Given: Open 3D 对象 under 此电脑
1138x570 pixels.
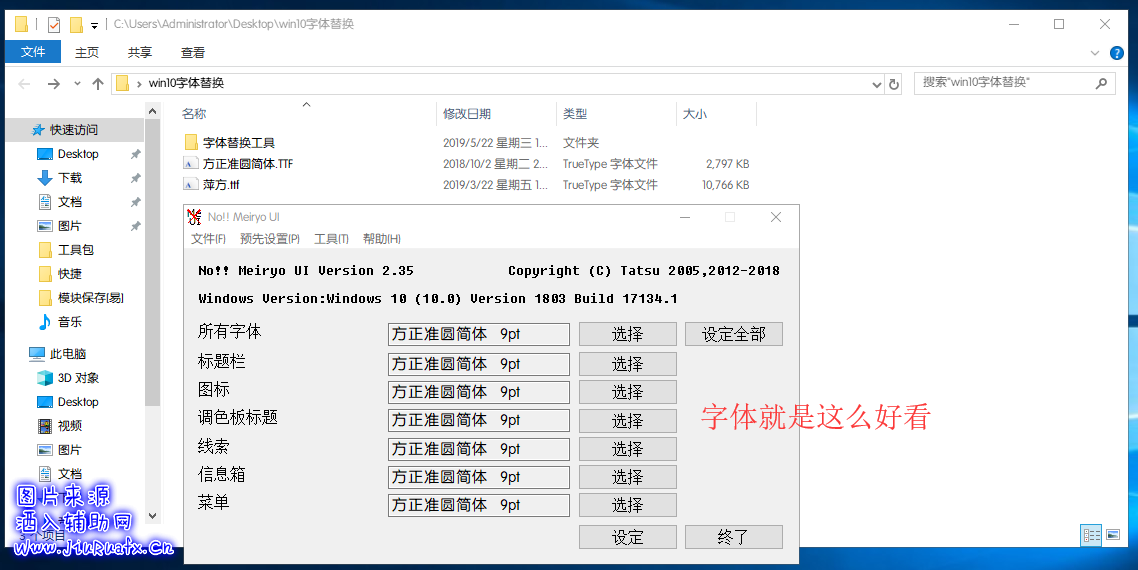Looking at the screenshot, I should click(x=78, y=378).
